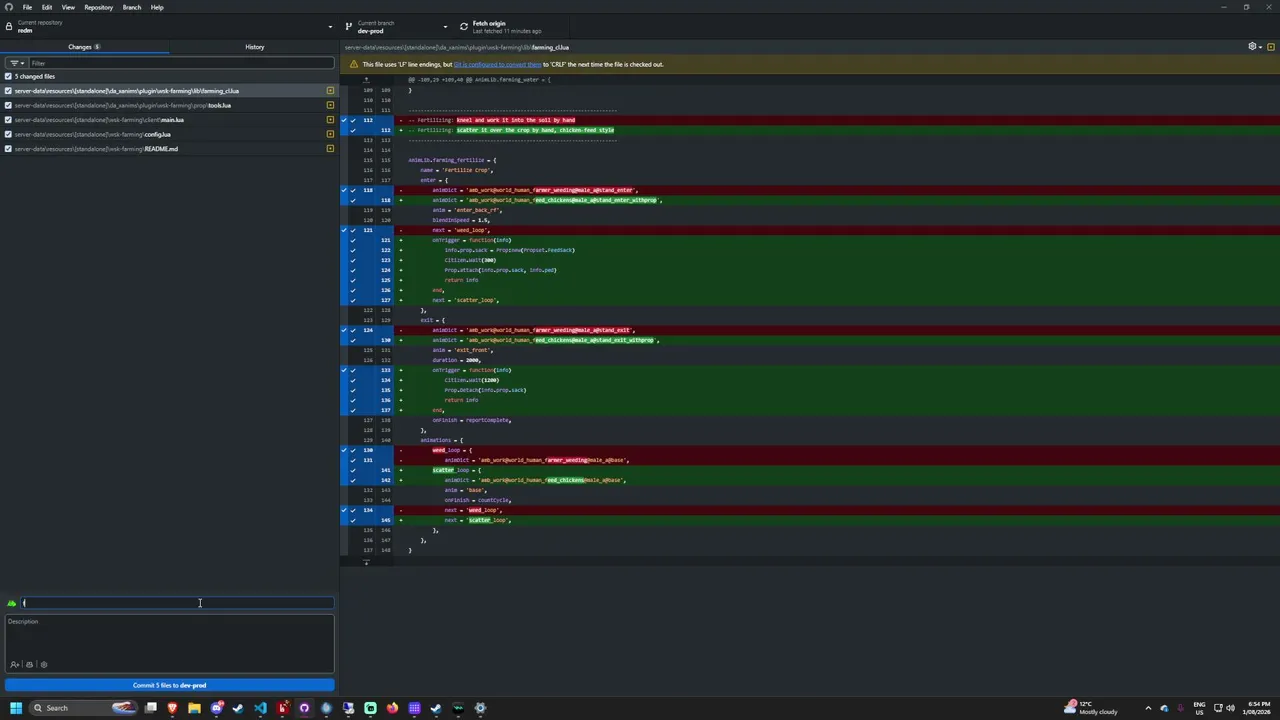Viewport: 1280px width, 720px height.
Task: Switch to the Changes tab
Action: (x=84, y=47)
